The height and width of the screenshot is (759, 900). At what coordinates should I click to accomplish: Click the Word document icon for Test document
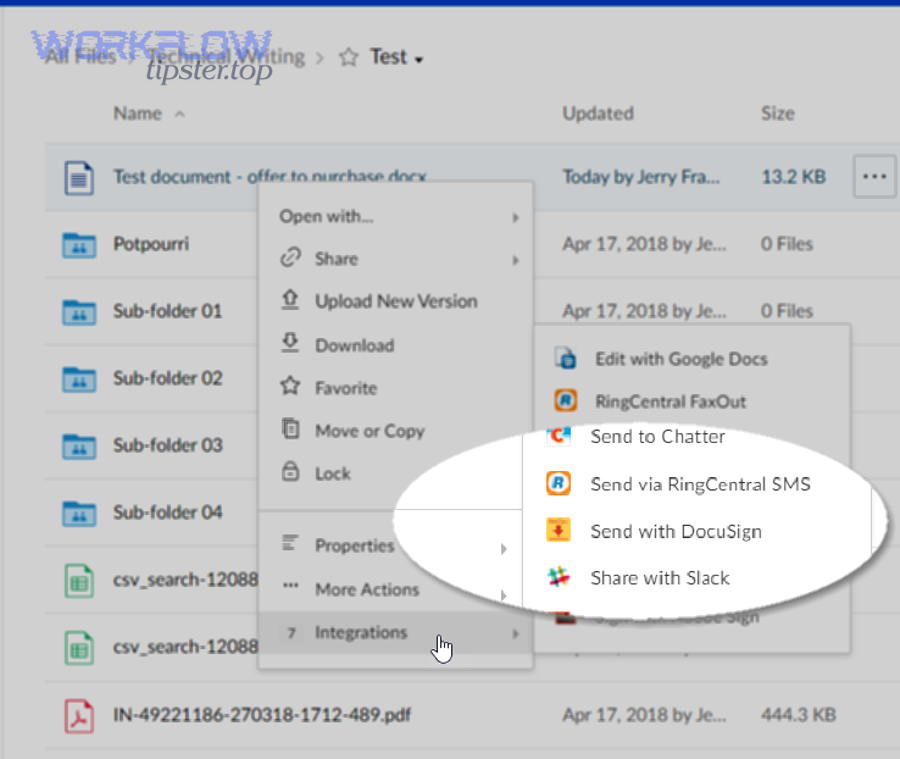tap(79, 178)
